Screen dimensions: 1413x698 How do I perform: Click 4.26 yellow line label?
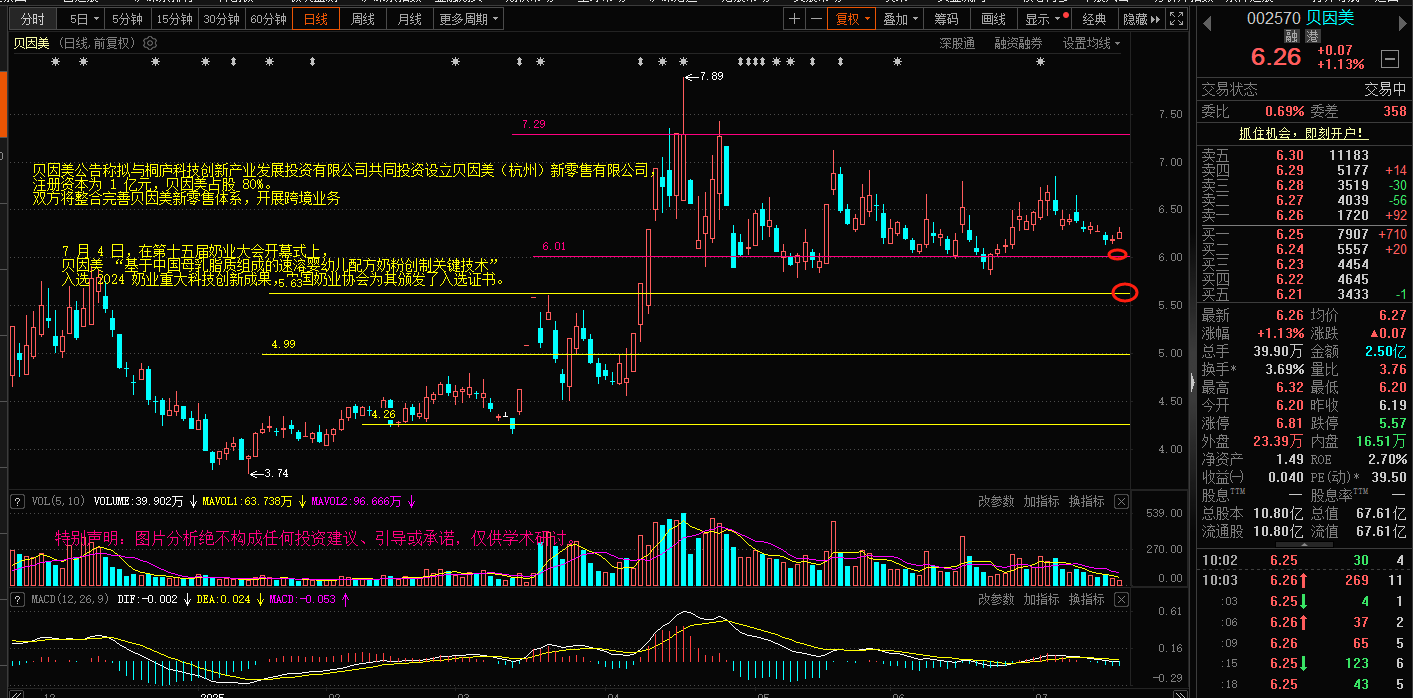tap(384, 413)
